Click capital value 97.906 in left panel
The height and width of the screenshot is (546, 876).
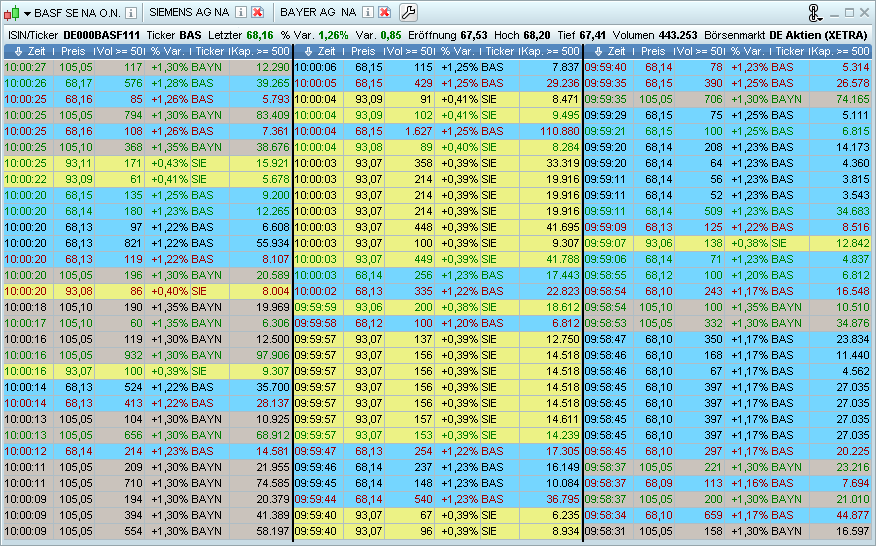point(273,355)
